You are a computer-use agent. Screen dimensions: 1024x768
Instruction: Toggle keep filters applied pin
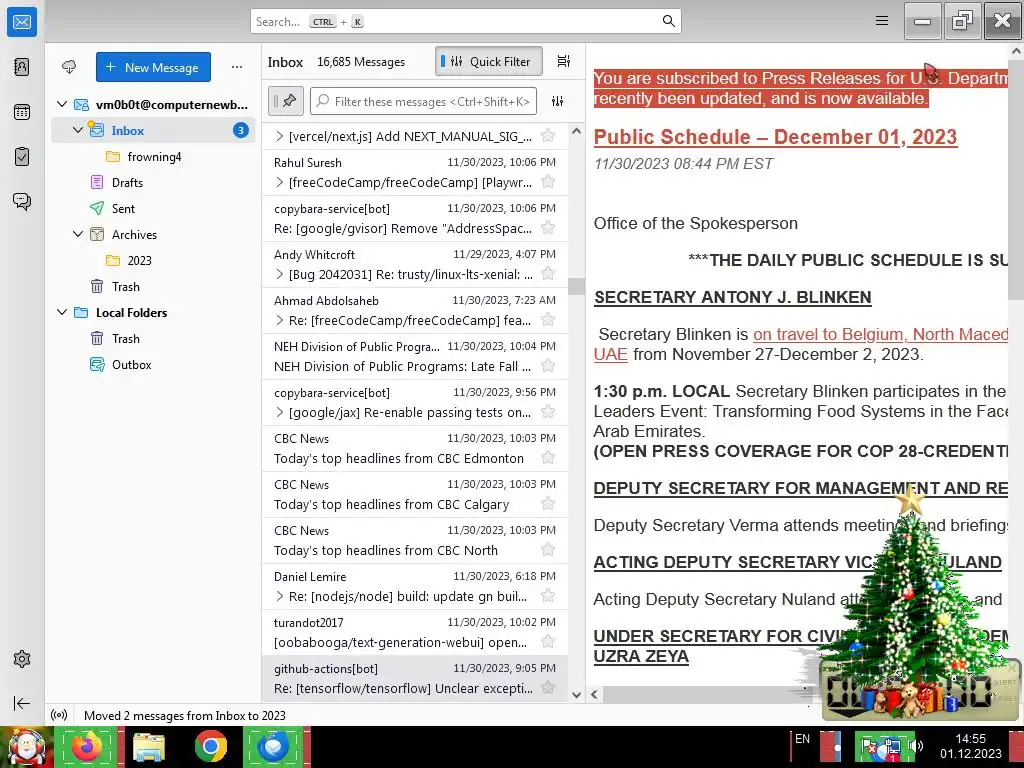tap(285, 101)
